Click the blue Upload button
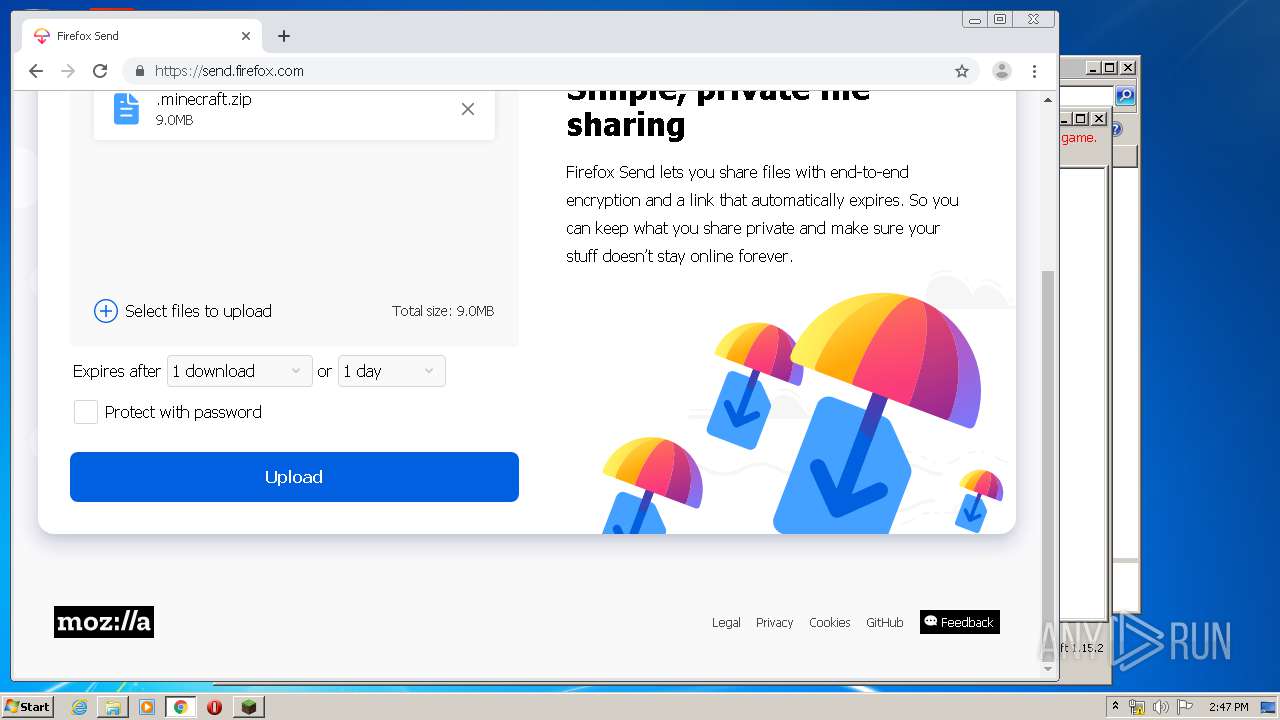Viewport: 1280px width, 720px height. pyautogui.click(x=294, y=477)
